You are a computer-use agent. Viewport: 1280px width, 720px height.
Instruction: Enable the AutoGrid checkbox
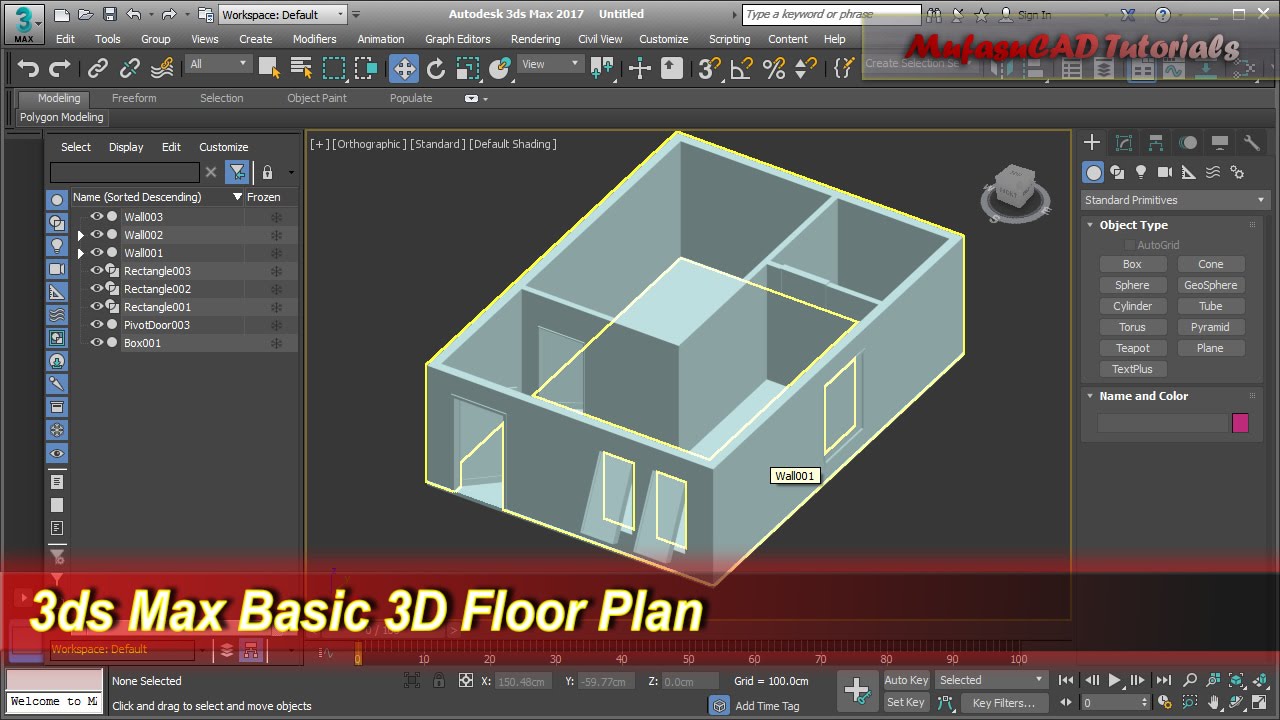[x=1130, y=245]
